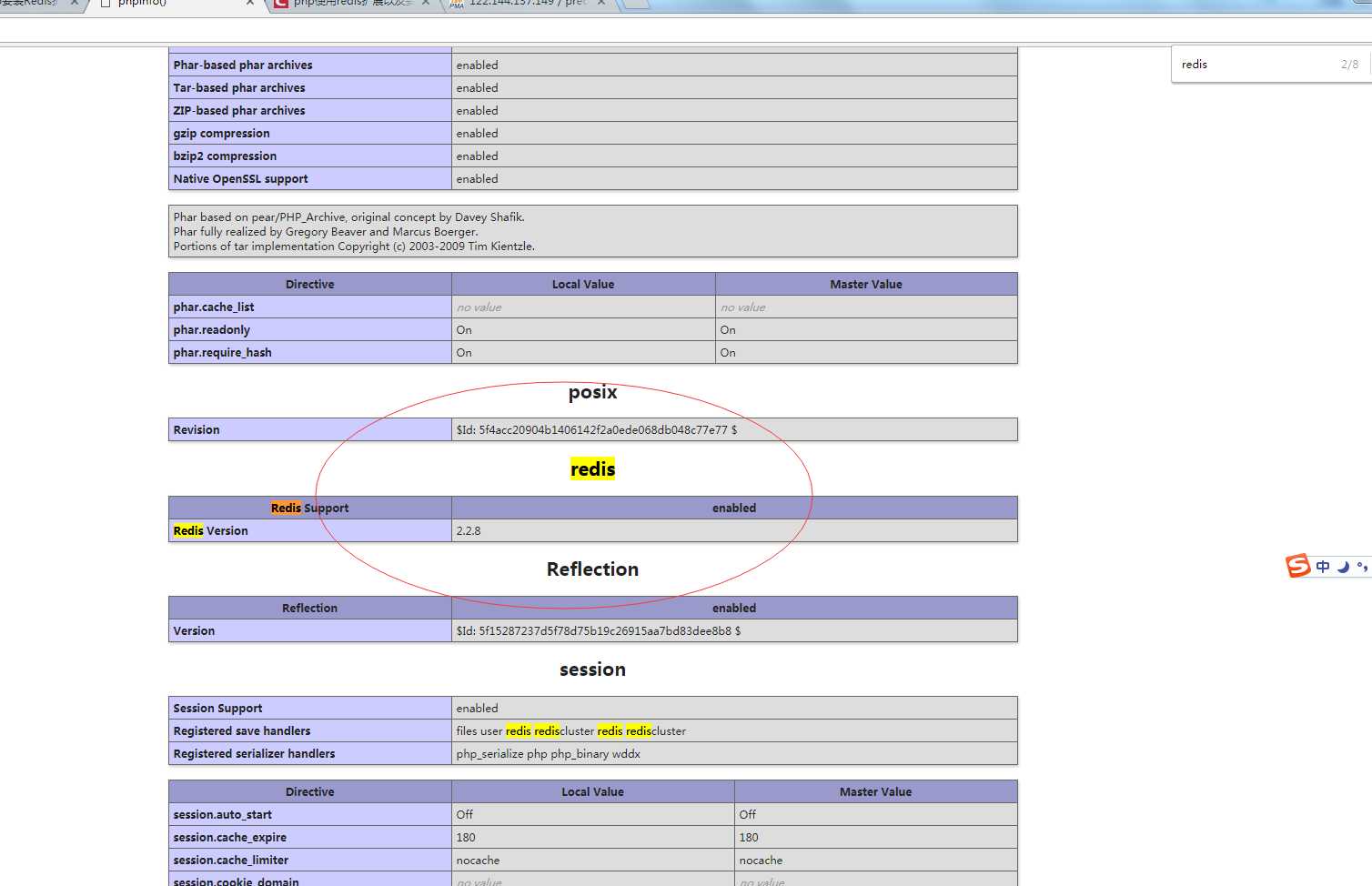Click 'Tar-based phar archives' row label

click(239, 87)
